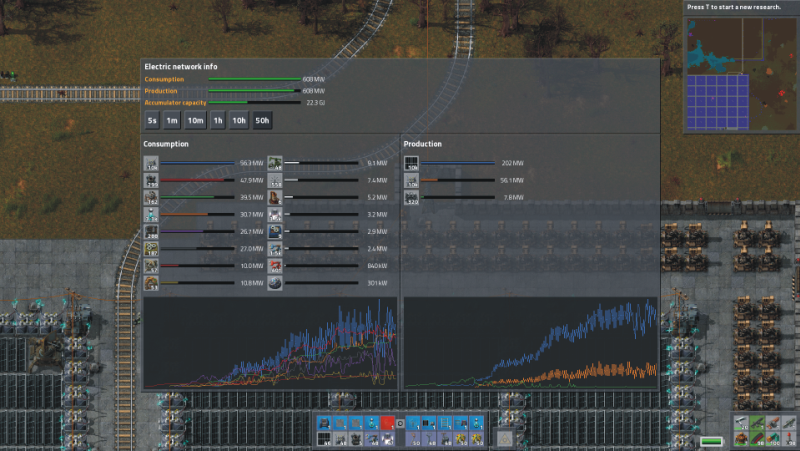Click the Accumulator capacity progress bar
800x451 pixels.
(254, 102)
